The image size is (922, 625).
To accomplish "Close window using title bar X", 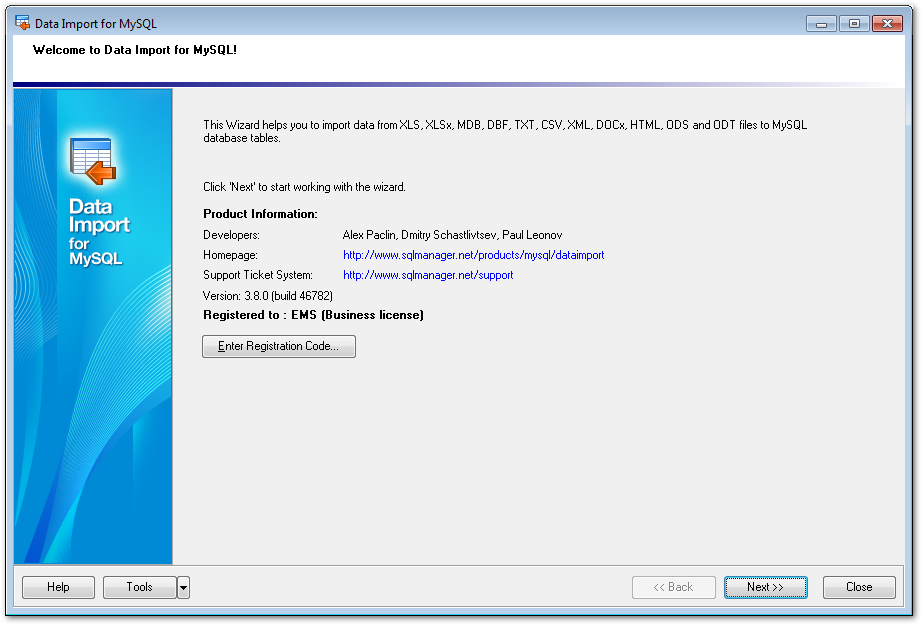I will [887, 24].
